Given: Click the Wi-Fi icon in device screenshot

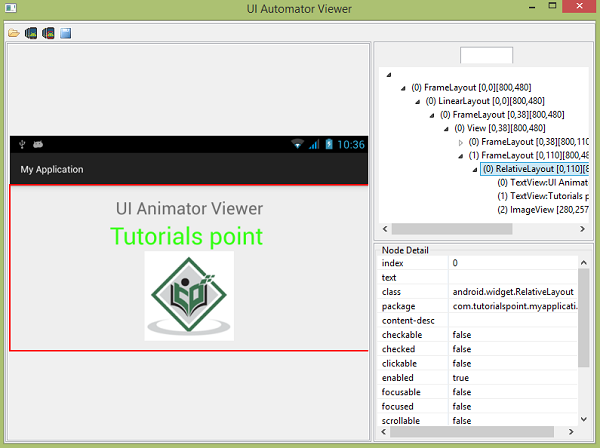Looking at the screenshot, I should (297, 144).
